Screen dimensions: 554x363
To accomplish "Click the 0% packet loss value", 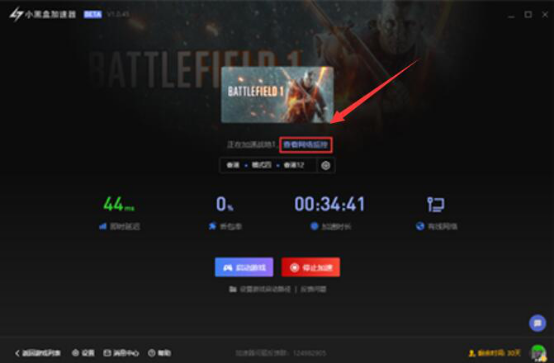I will point(225,204).
